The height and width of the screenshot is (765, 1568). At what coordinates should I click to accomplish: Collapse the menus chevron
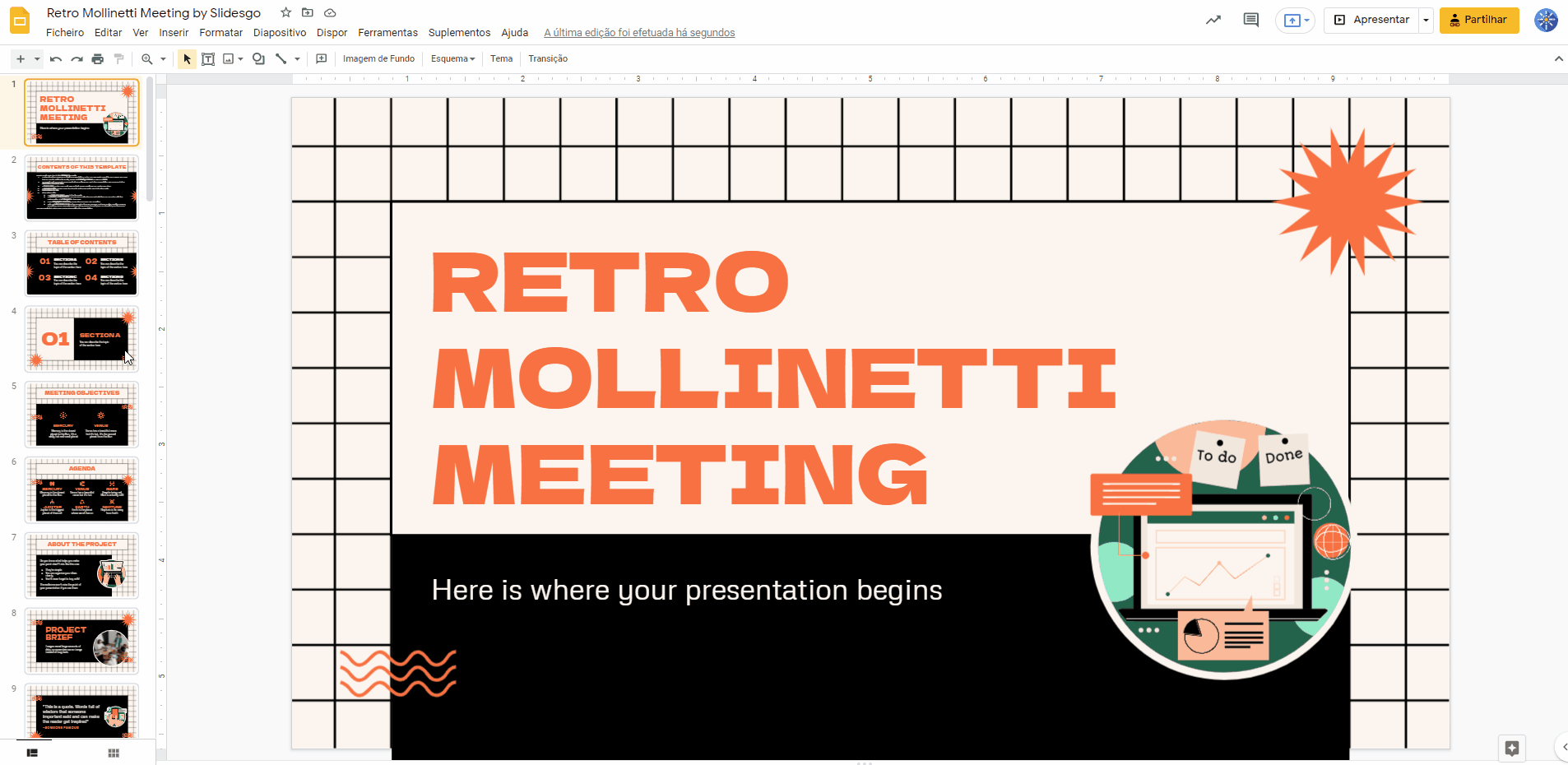[1558, 58]
